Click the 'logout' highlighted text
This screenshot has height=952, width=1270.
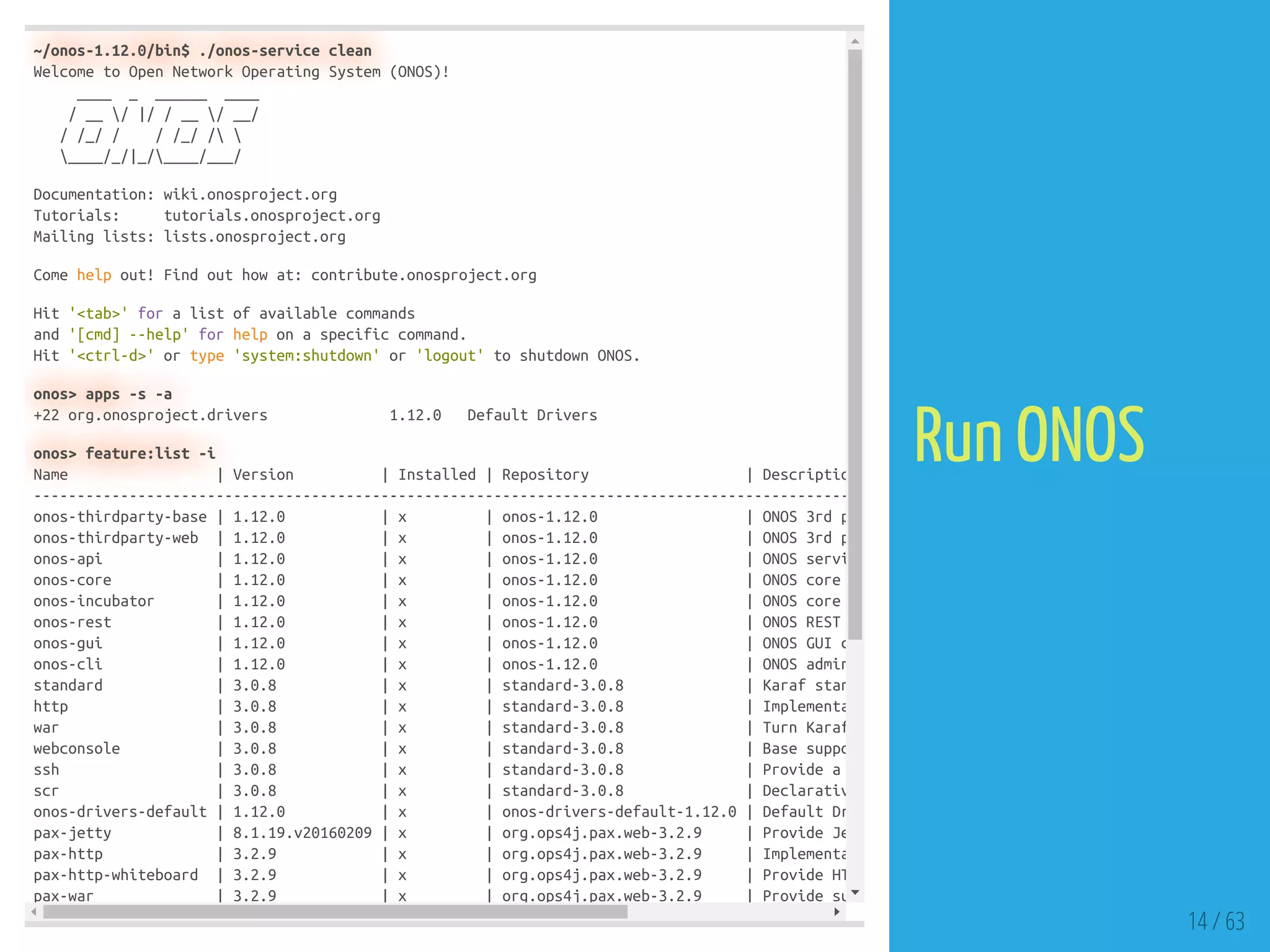450,356
